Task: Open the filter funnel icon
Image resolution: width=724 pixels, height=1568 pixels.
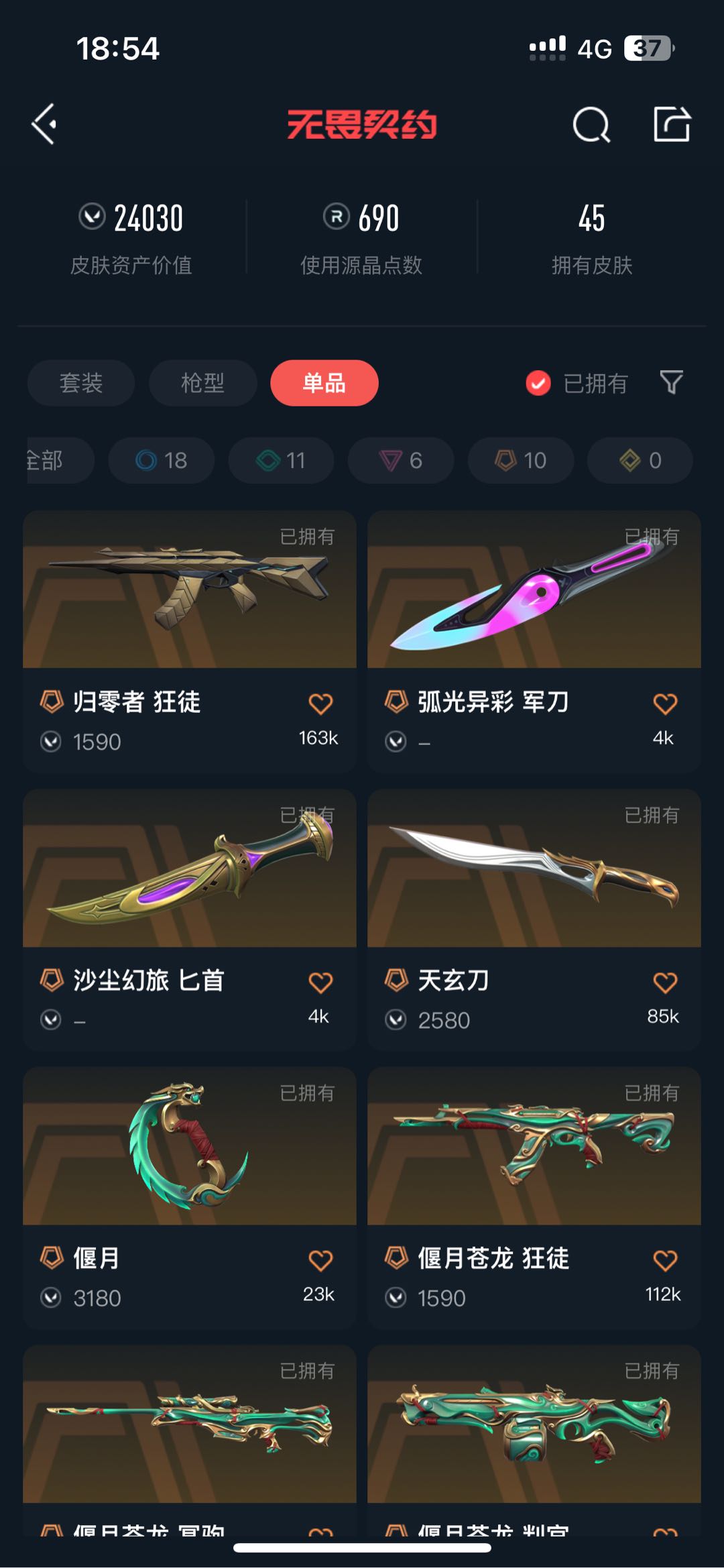Action: click(x=671, y=382)
